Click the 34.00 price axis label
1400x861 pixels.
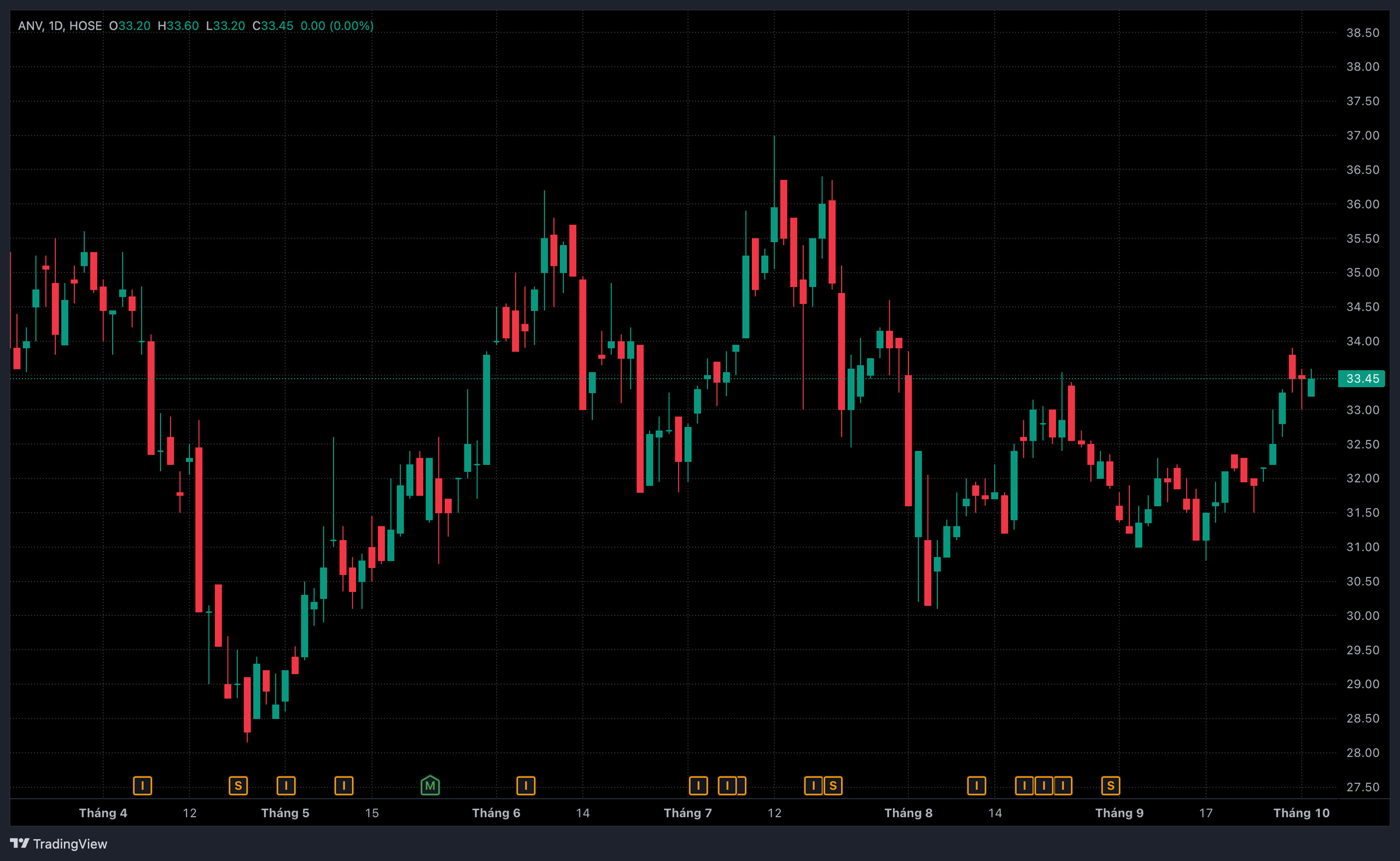[x=1362, y=341]
